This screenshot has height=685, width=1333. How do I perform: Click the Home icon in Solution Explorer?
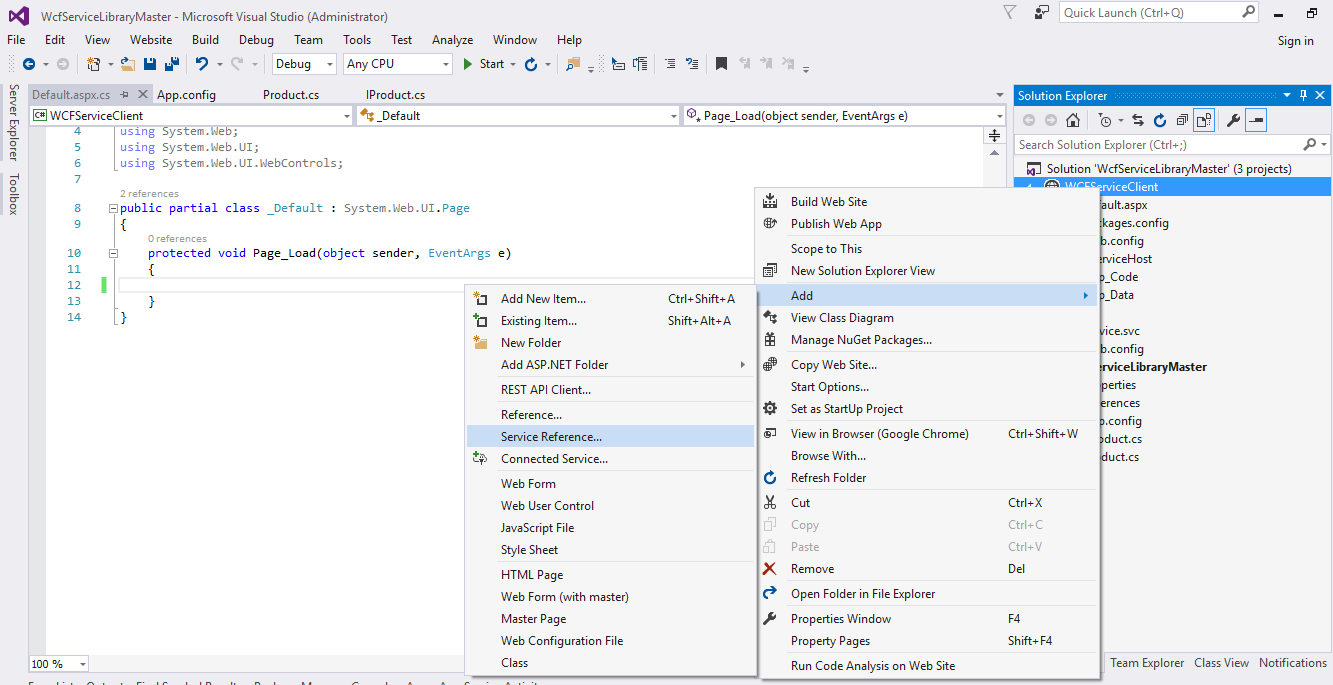coord(1073,121)
